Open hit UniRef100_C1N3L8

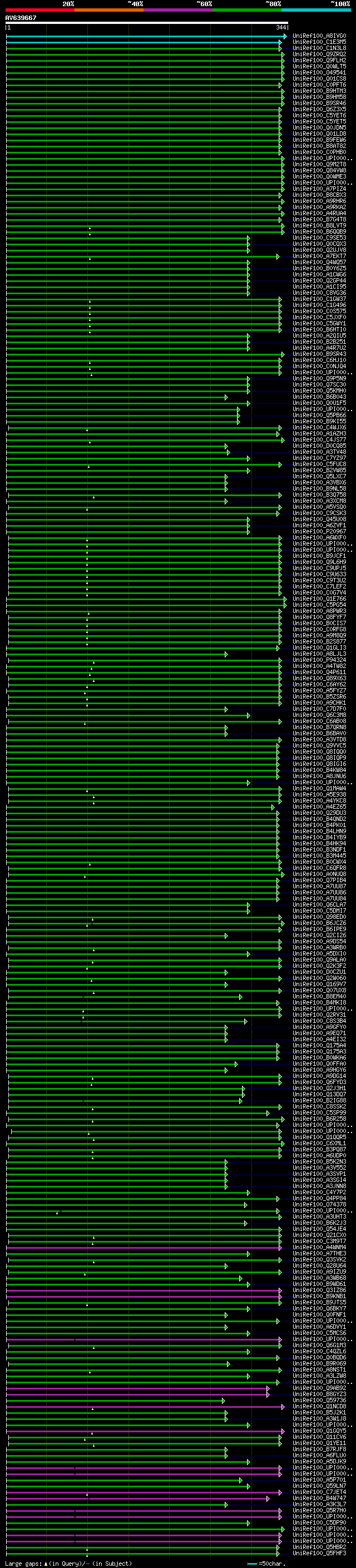319,48
